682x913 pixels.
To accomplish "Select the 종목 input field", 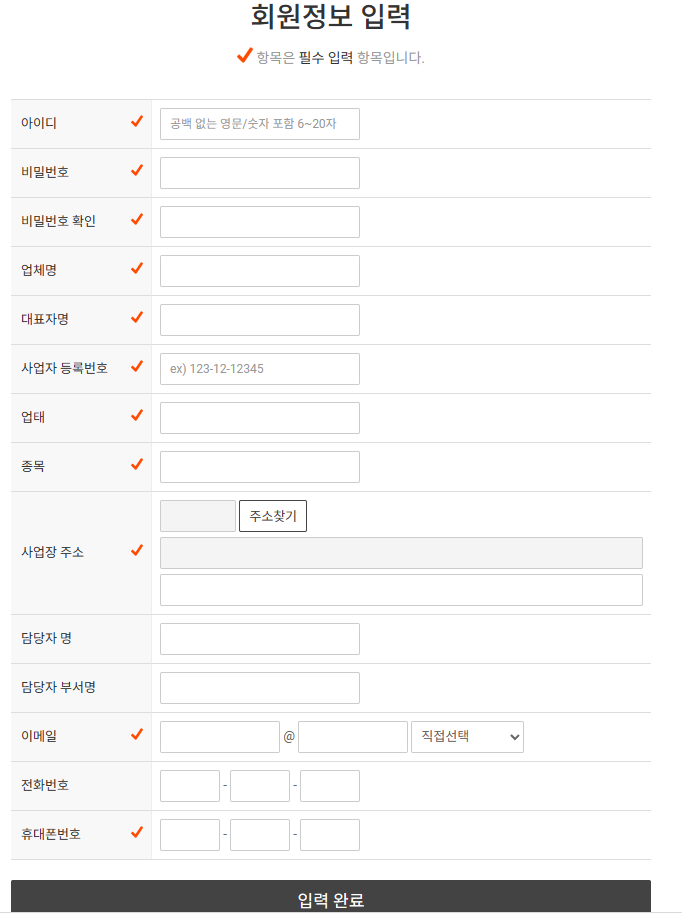I will click(x=259, y=466).
